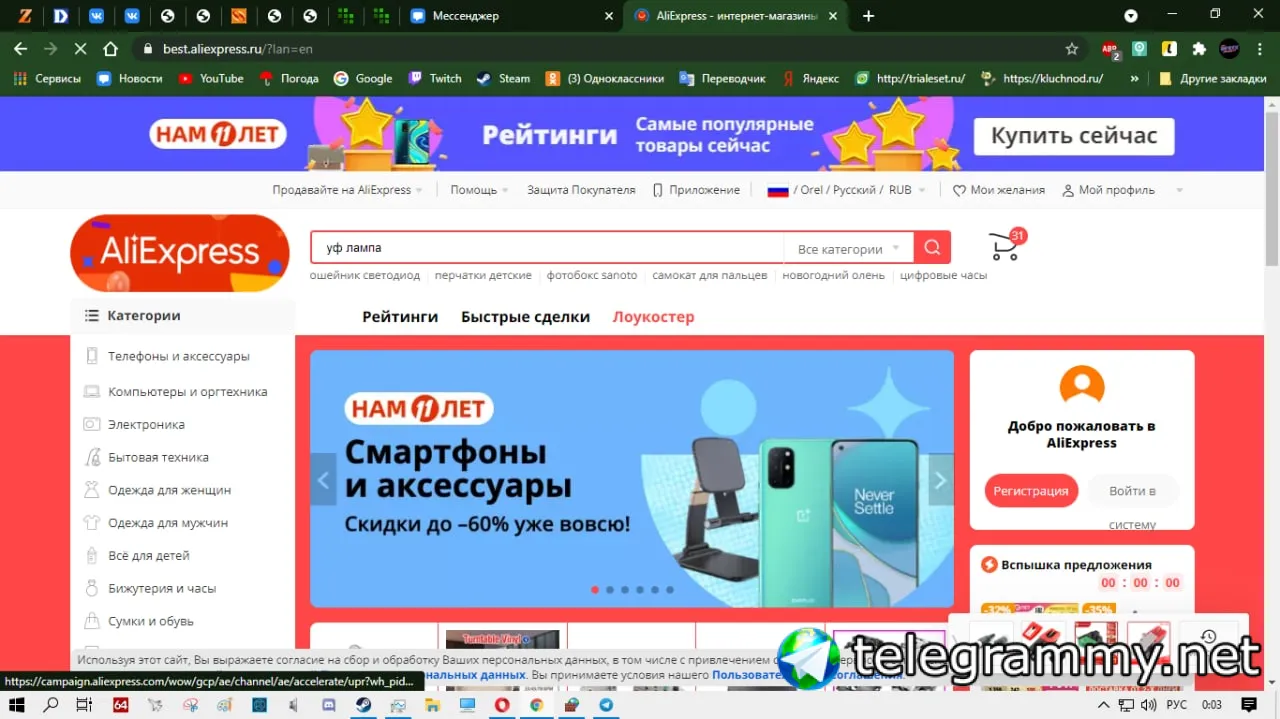Open new browser tab

(868, 16)
